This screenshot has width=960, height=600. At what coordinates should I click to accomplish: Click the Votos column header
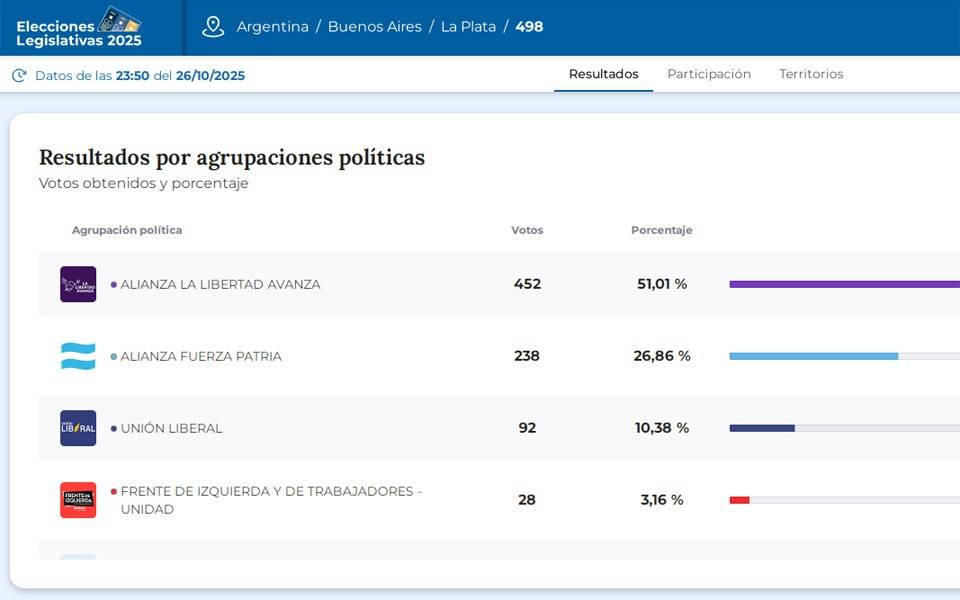click(x=527, y=230)
